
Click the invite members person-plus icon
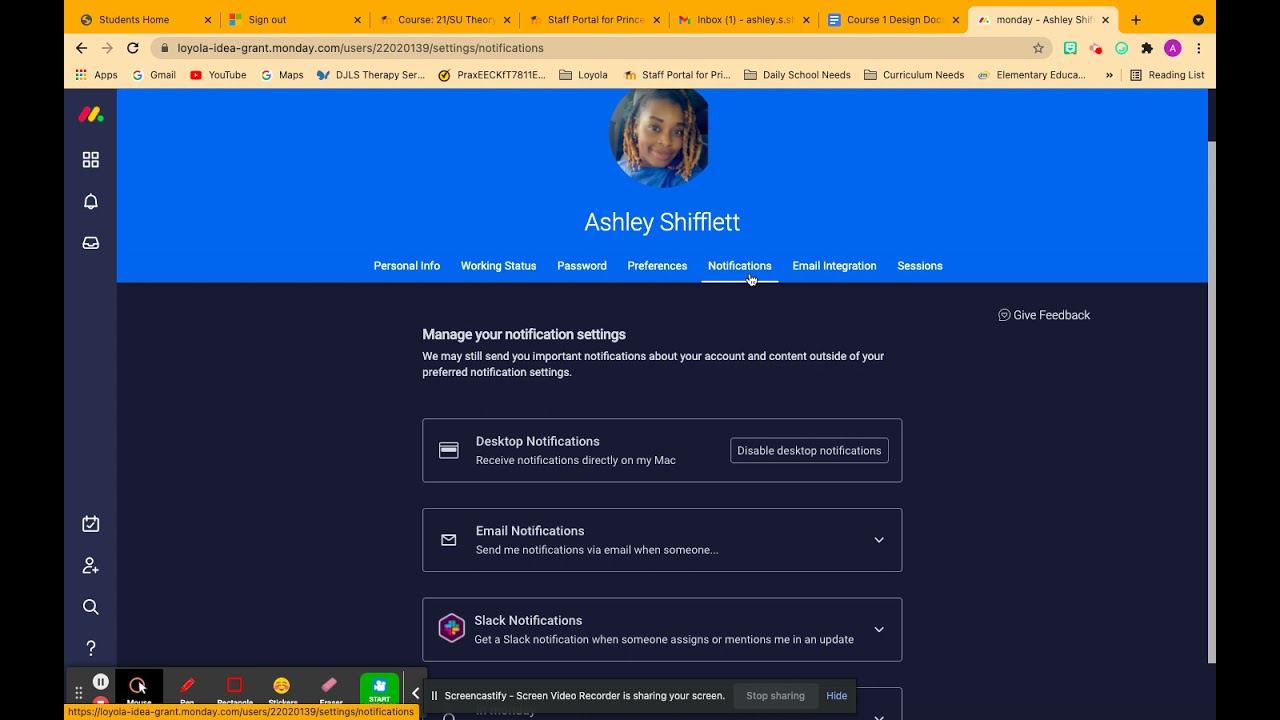(91, 566)
